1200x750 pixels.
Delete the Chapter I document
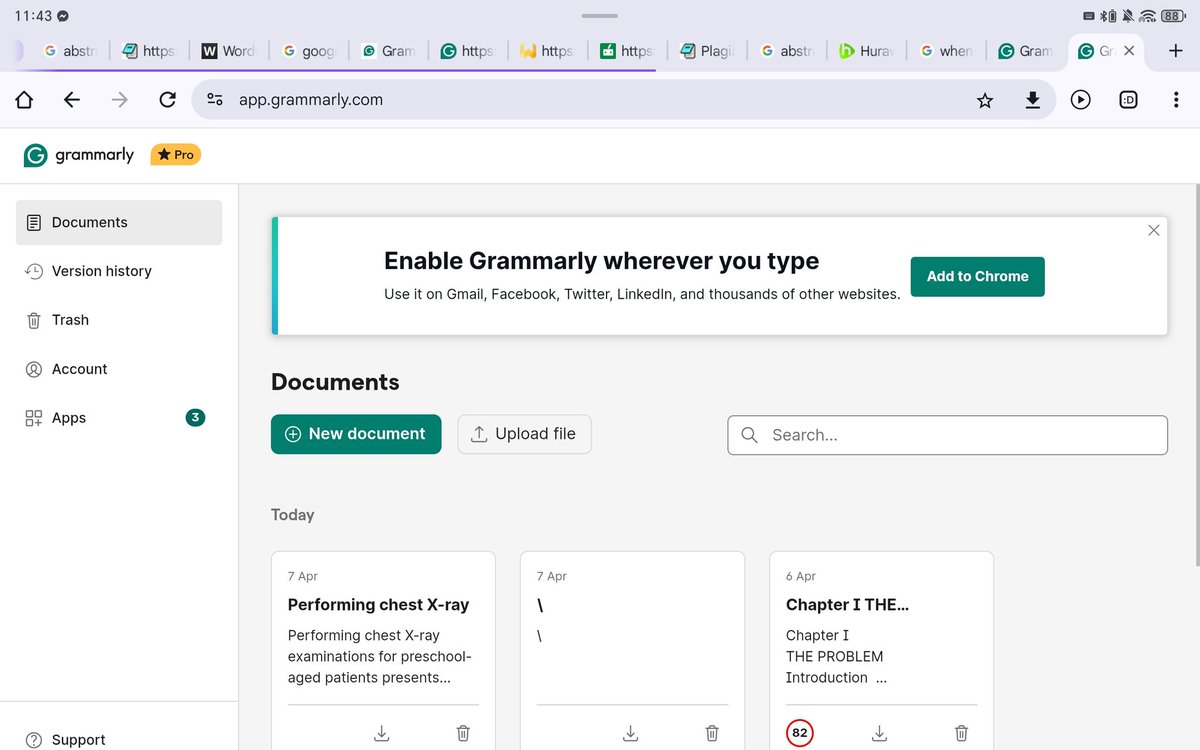pyautogui.click(x=961, y=733)
